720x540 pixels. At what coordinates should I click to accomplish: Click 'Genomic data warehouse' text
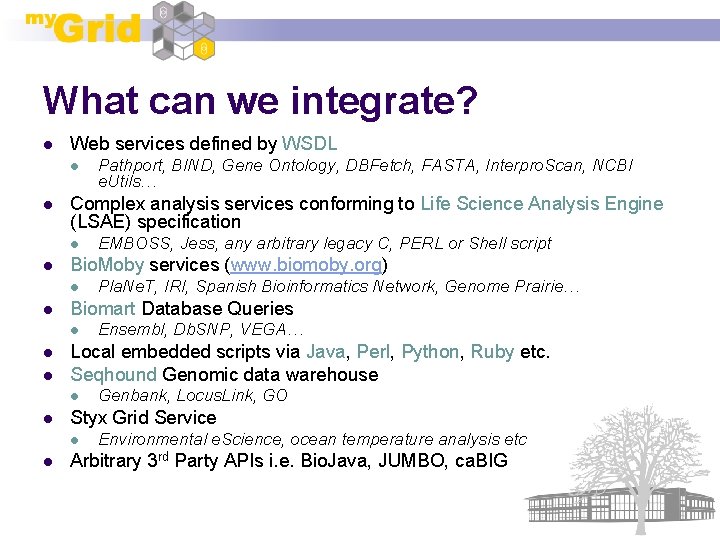270,375
